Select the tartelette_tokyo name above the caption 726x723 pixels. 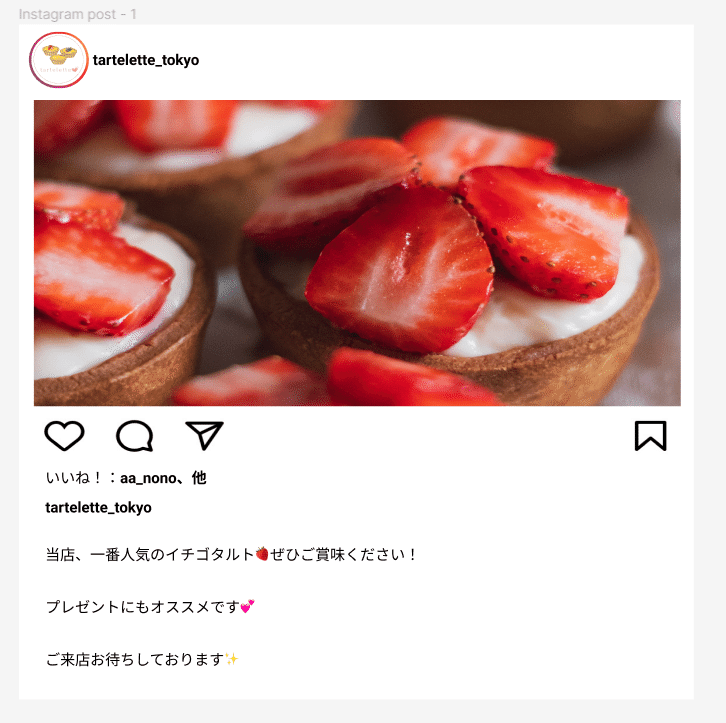[99, 508]
